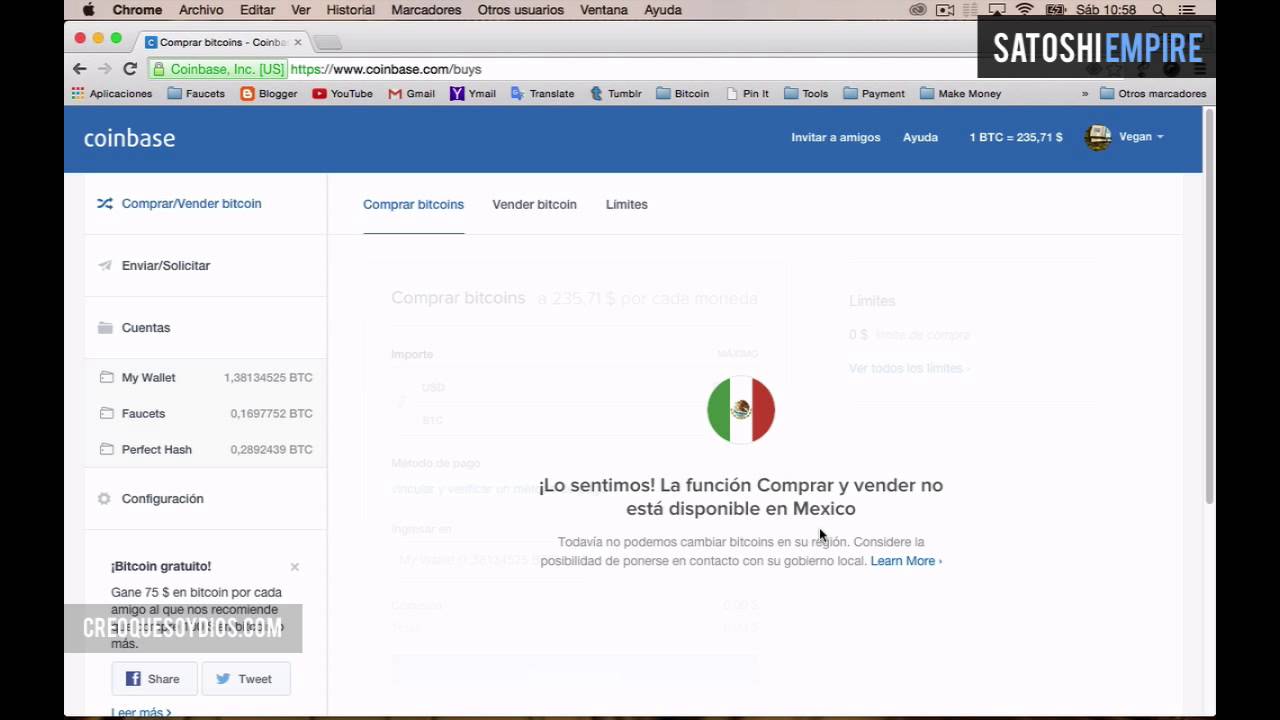Image resolution: width=1280 pixels, height=720 pixels.
Task: Open Tools bookmark folder
Action: point(806,93)
